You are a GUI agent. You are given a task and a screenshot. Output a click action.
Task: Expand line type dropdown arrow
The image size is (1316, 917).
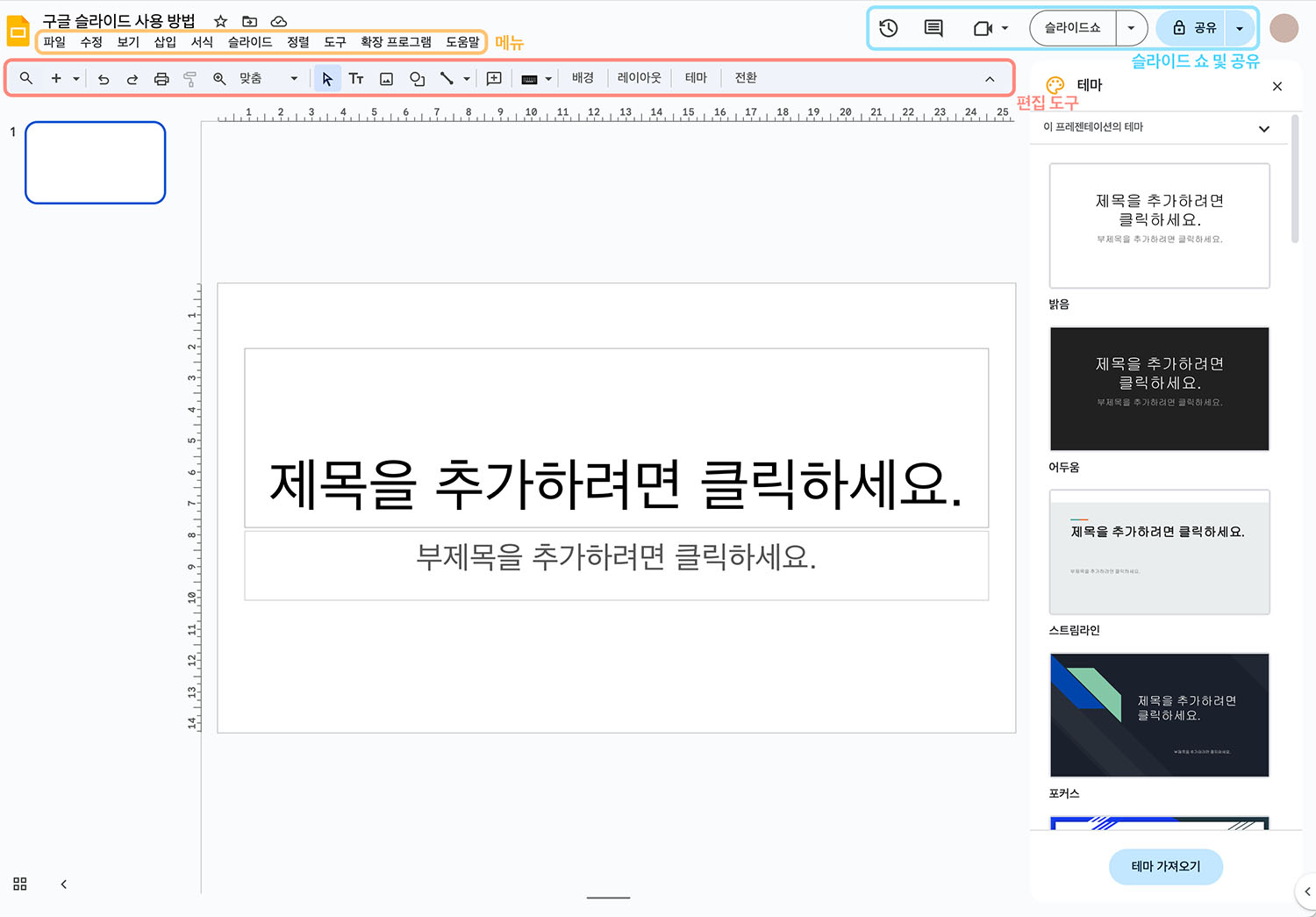467,78
